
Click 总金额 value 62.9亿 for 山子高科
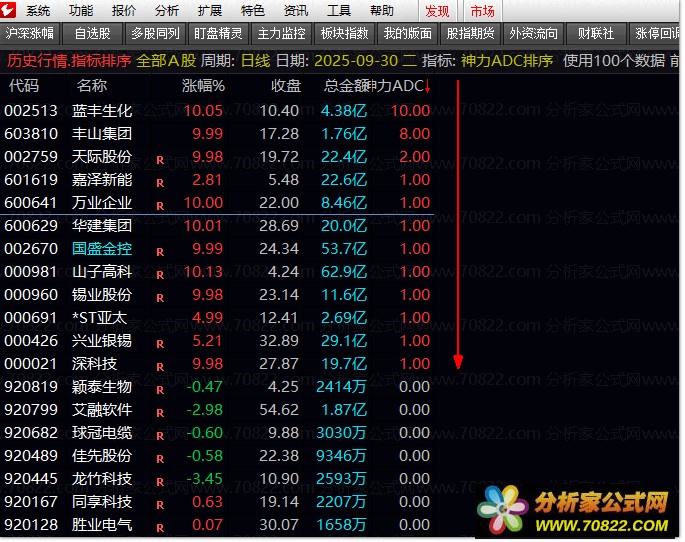[344, 272]
